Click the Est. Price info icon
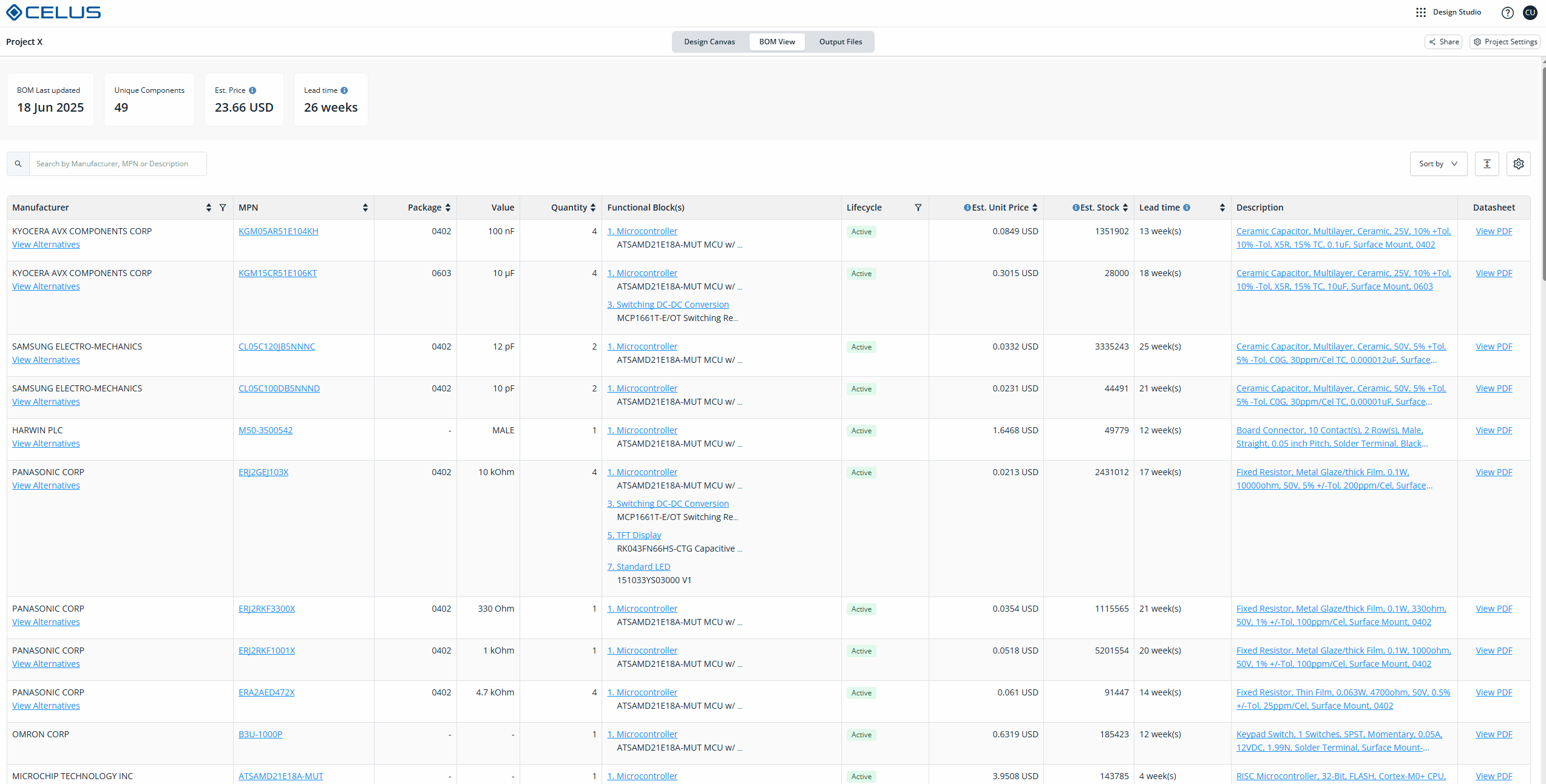Image resolution: width=1546 pixels, height=784 pixels. pyautogui.click(x=253, y=90)
